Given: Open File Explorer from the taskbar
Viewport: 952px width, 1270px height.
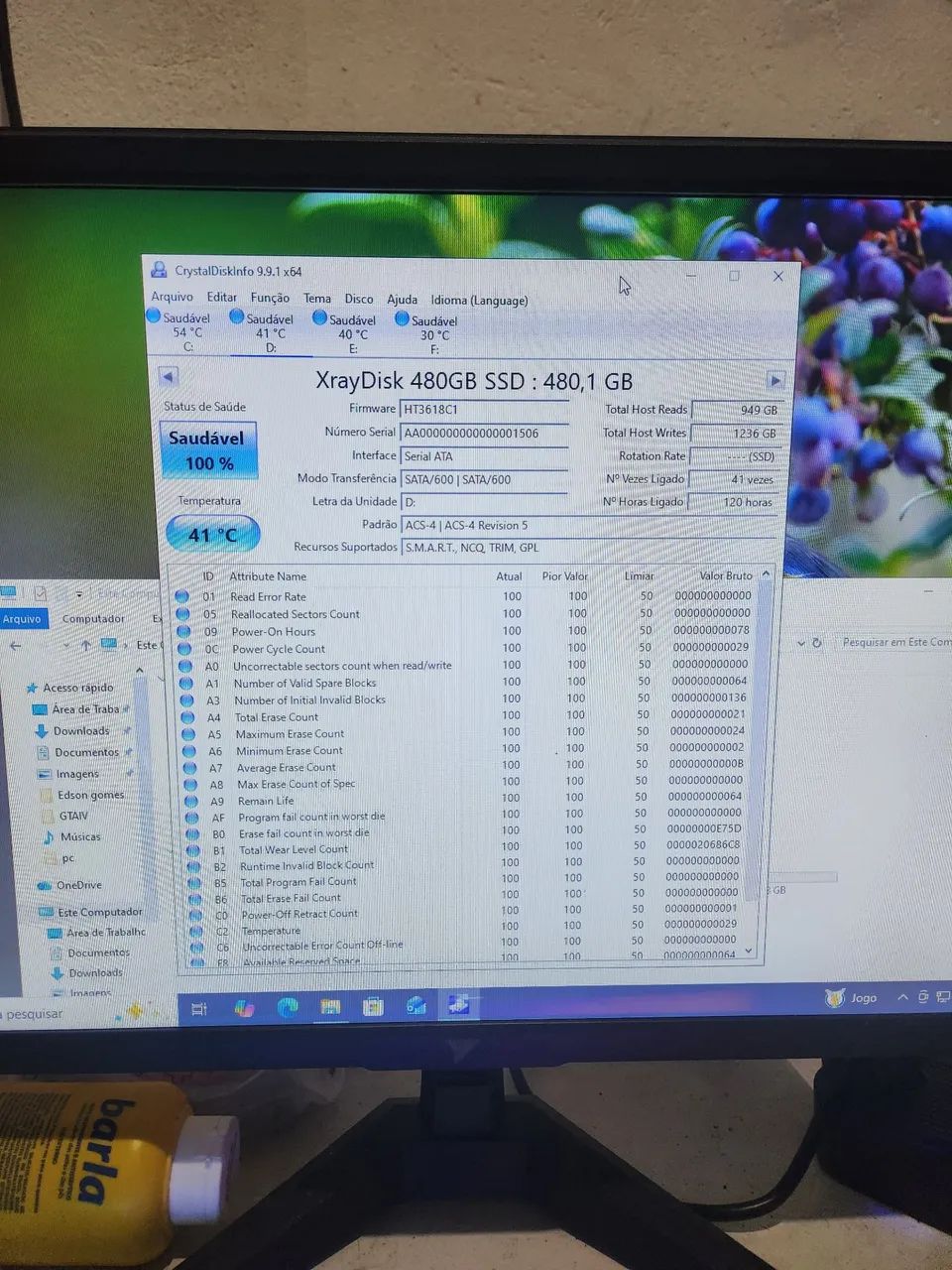Looking at the screenshot, I should (329, 1008).
